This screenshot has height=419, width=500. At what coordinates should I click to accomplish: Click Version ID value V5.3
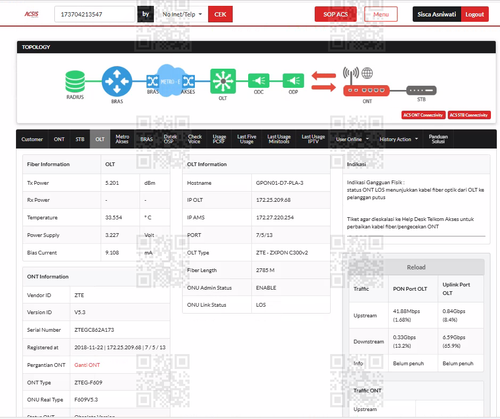80,312
